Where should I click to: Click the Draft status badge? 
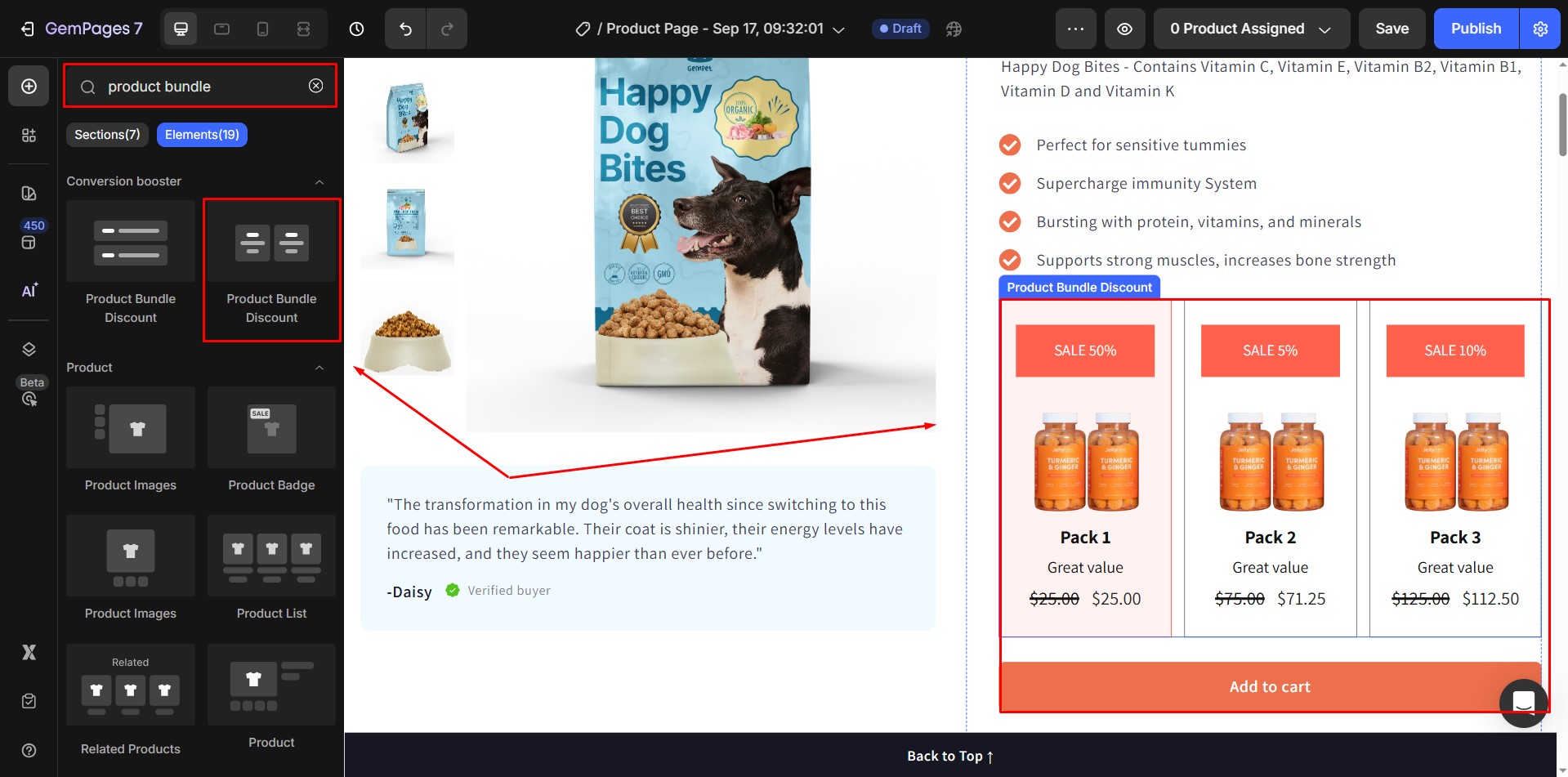tap(900, 29)
